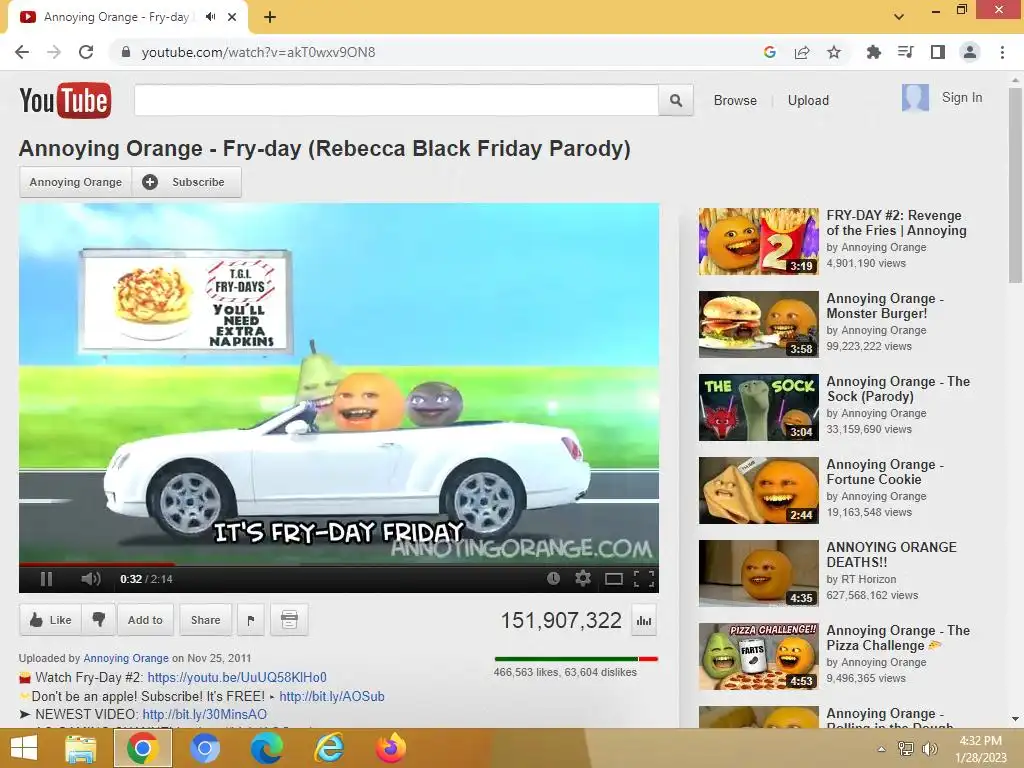
Task: Open taskbar clock showing 4:32 PM
Action: point(980,749)
